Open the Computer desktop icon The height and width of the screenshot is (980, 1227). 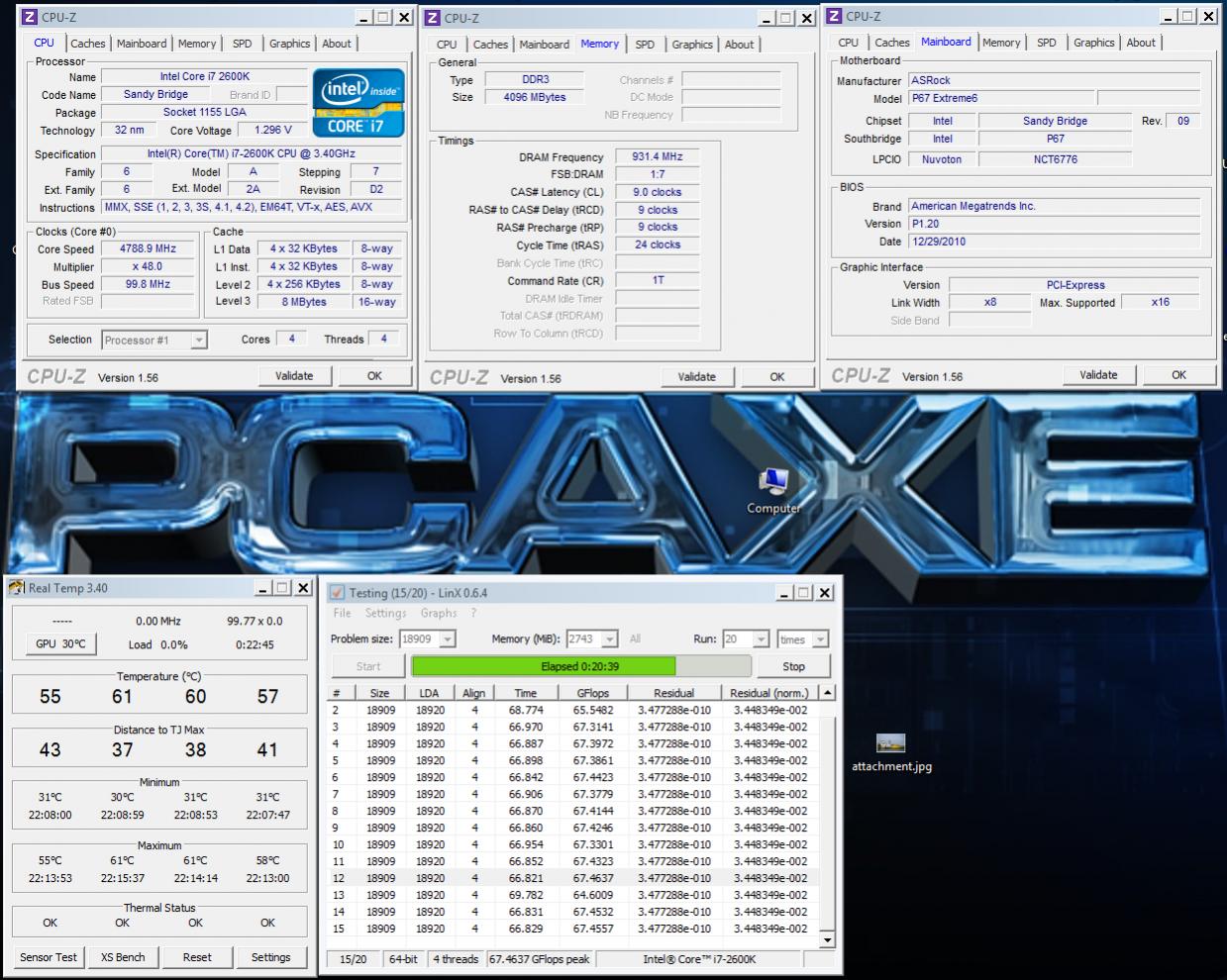tap(772, 484)
